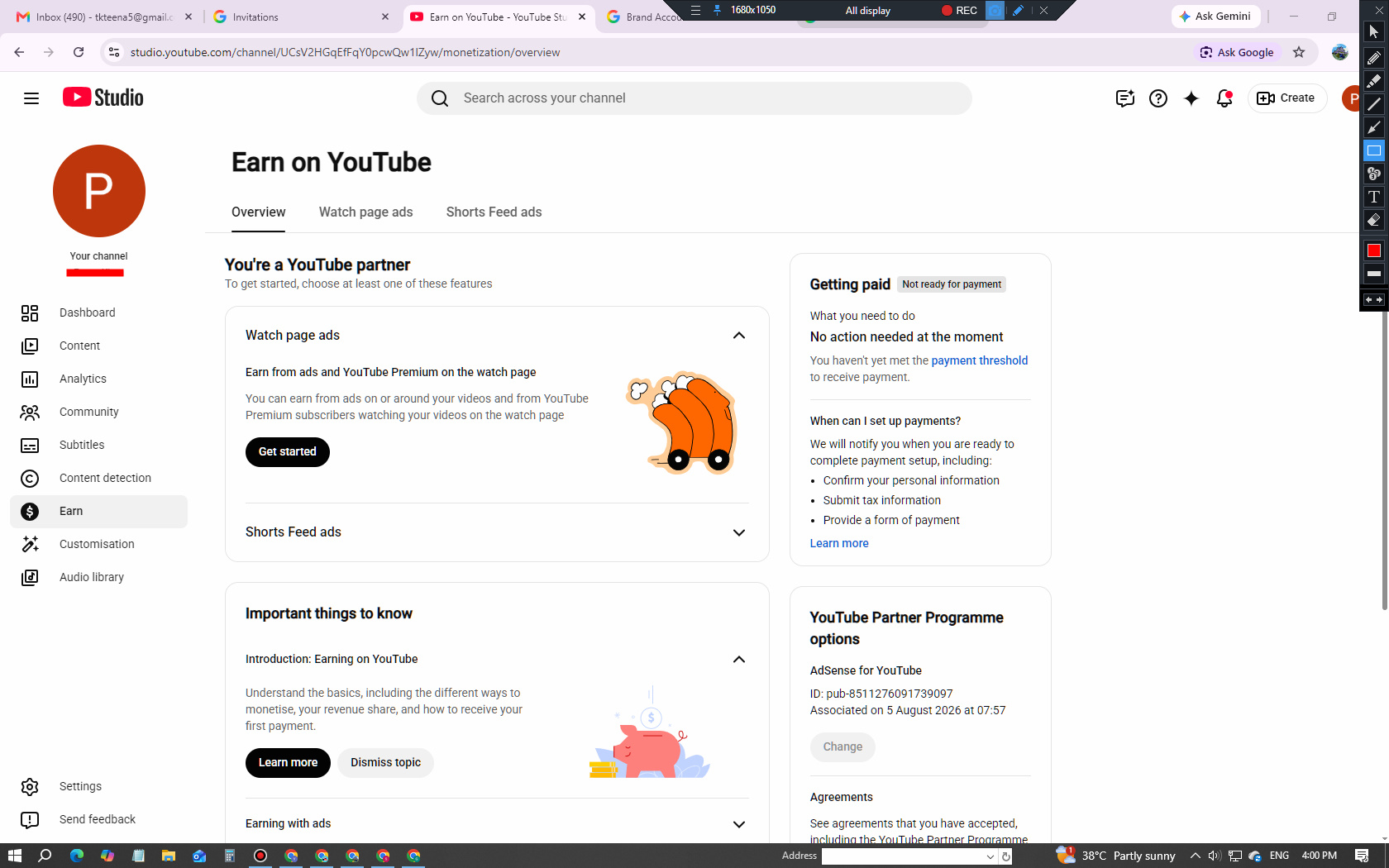Open the Windows Start menu
Image resolution: width=1389 pixels, height=868 pixels.
(x=14, y=856)
